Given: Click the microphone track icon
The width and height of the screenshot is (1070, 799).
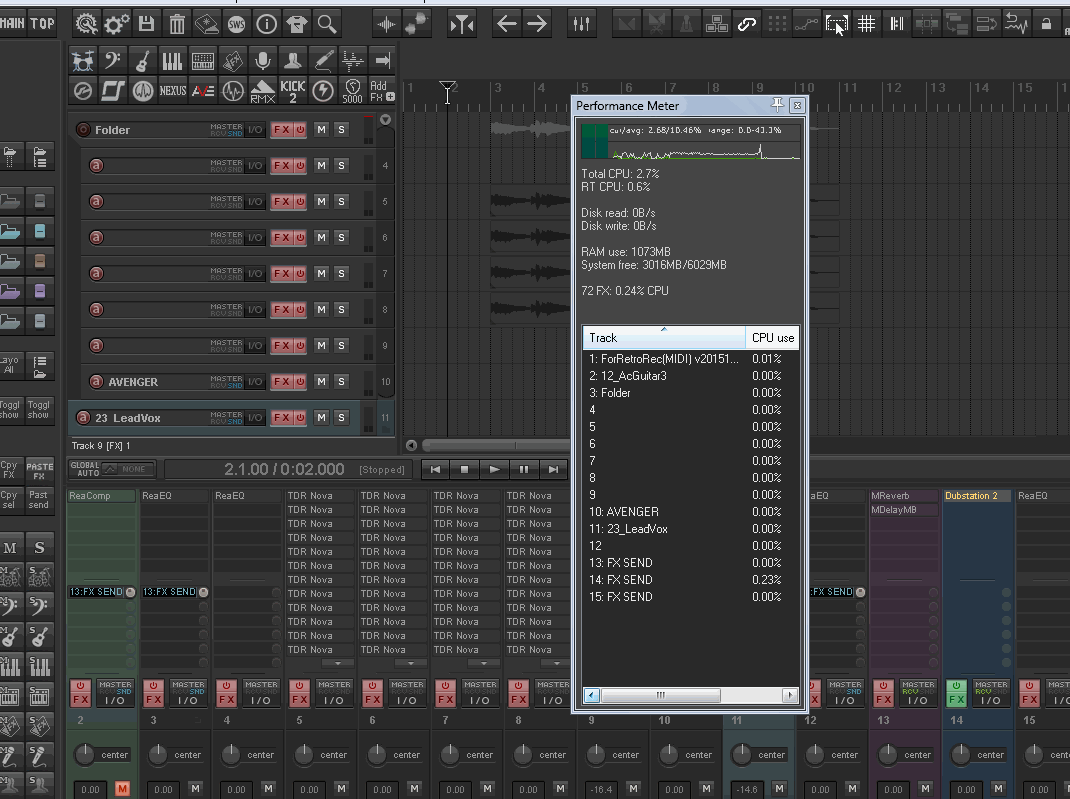Looking at the screenshot, I should 262,61.
